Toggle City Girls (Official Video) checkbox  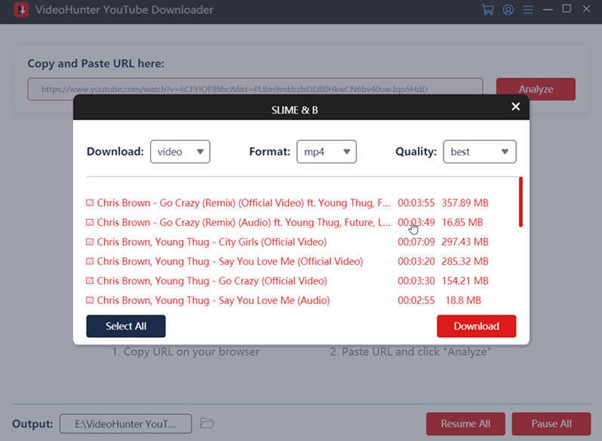pyautogui.click(x=90, y=242)
